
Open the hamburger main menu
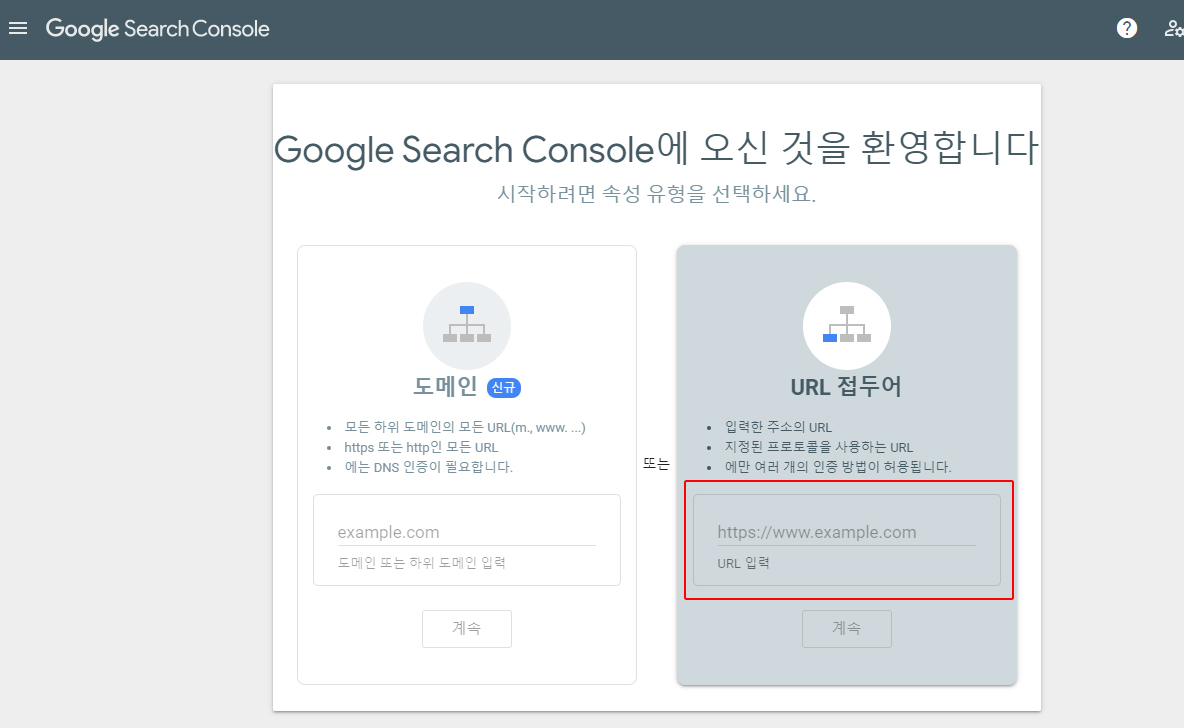18,29
